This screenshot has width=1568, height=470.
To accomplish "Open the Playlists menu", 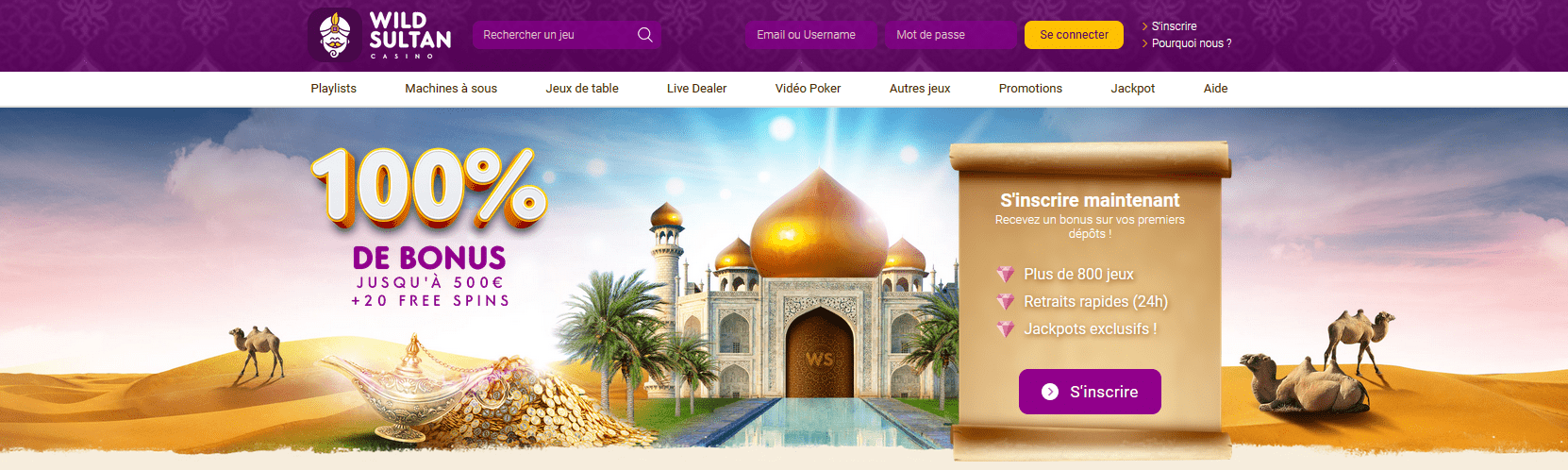I will 333,89.
